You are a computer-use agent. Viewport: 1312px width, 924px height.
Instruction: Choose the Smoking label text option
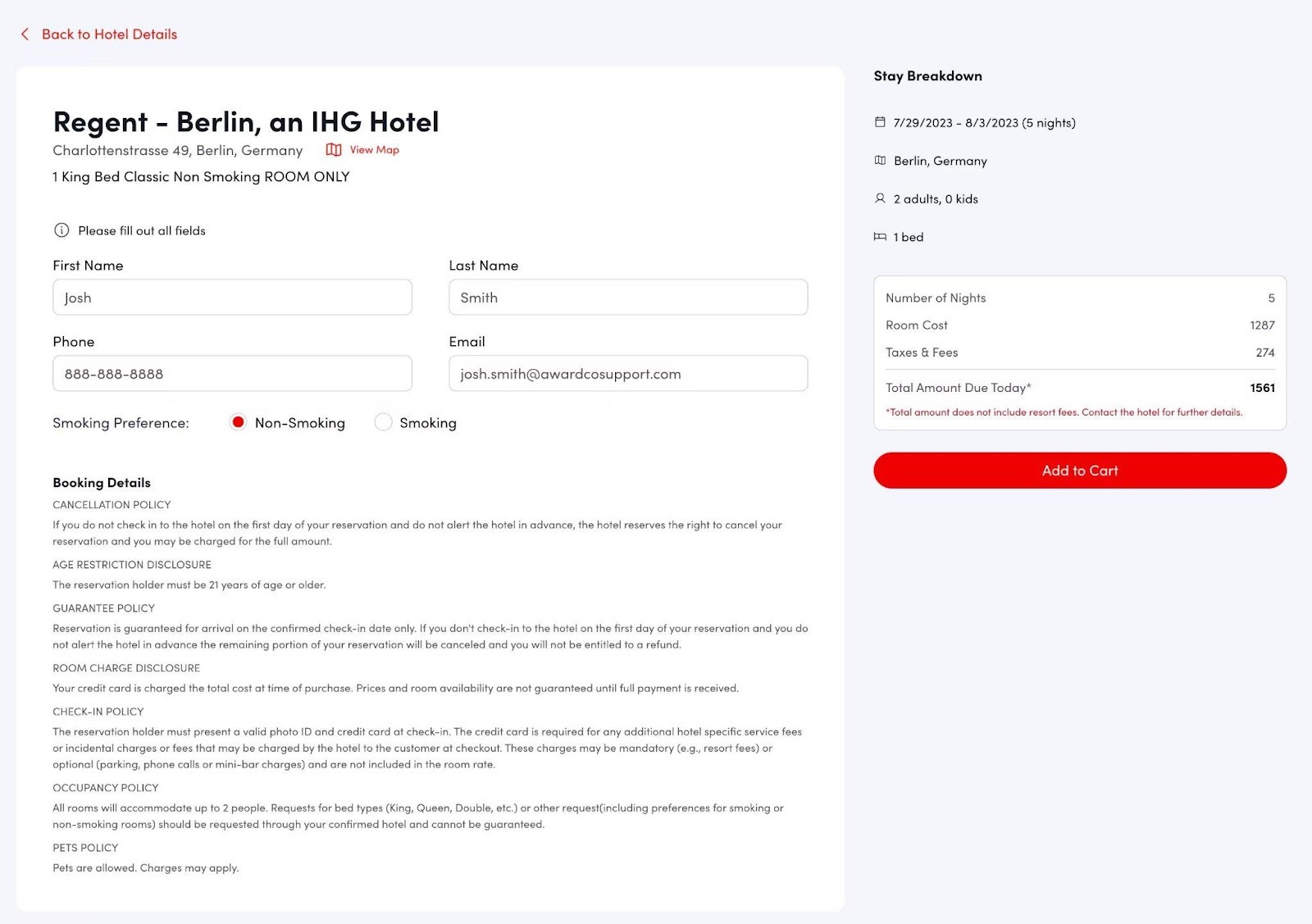[427, 423]
